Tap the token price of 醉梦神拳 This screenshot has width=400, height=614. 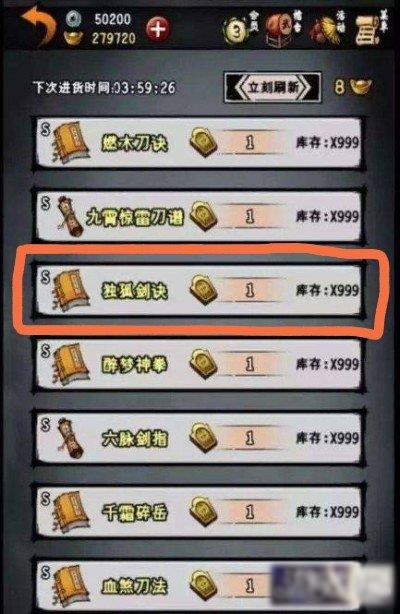click(x=250, y=364)
